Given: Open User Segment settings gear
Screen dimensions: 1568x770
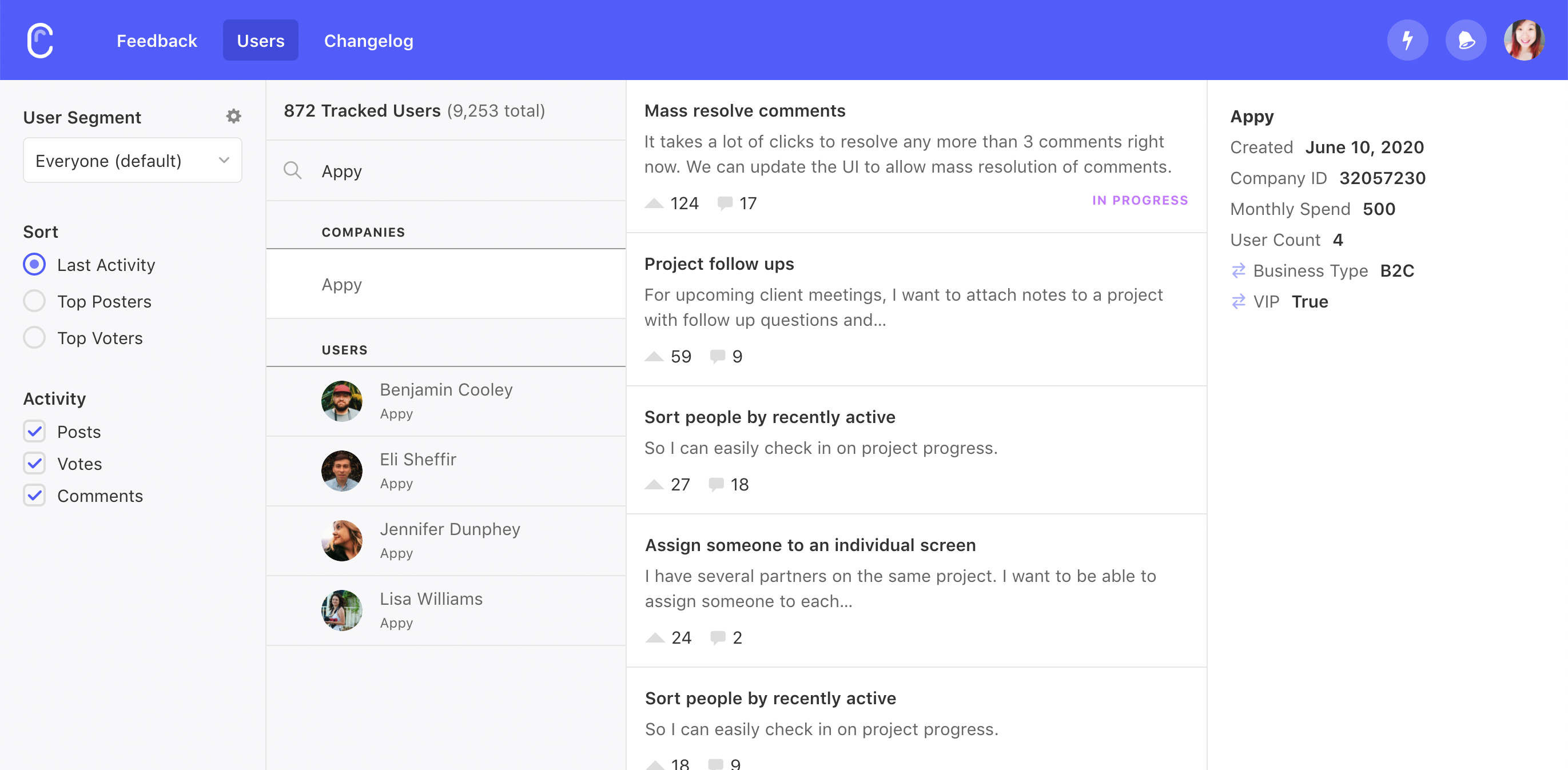Looking at the screenshot, I should click(234, 116).
